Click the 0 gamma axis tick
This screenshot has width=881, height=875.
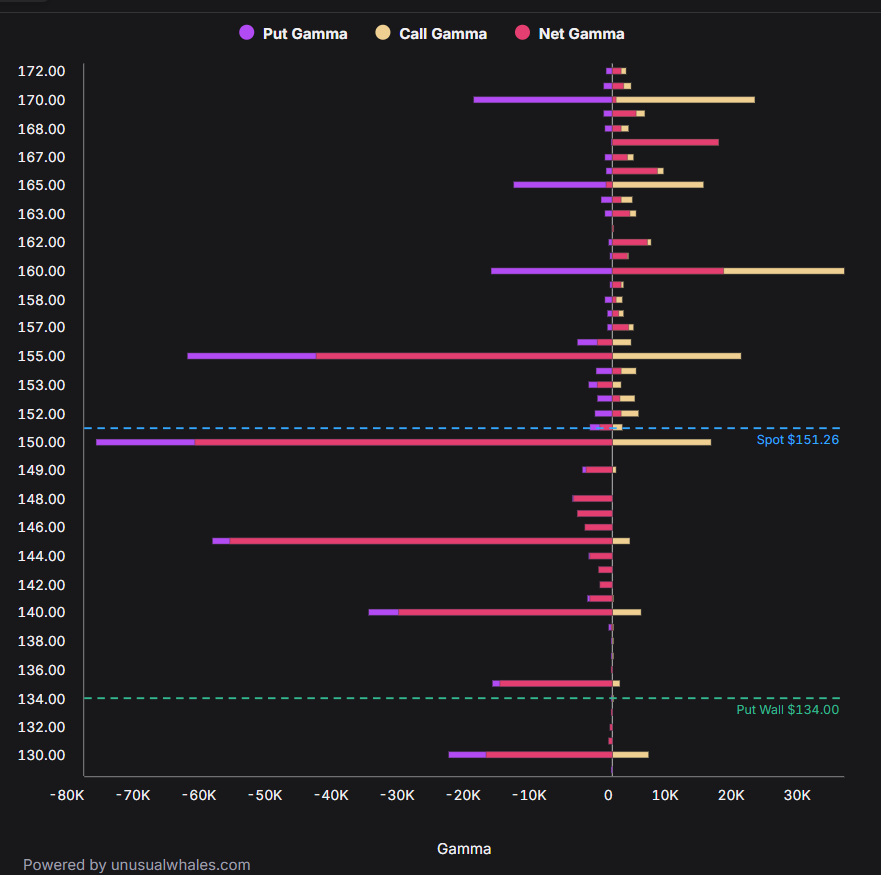pyautogui.click(x=608, y=795)
